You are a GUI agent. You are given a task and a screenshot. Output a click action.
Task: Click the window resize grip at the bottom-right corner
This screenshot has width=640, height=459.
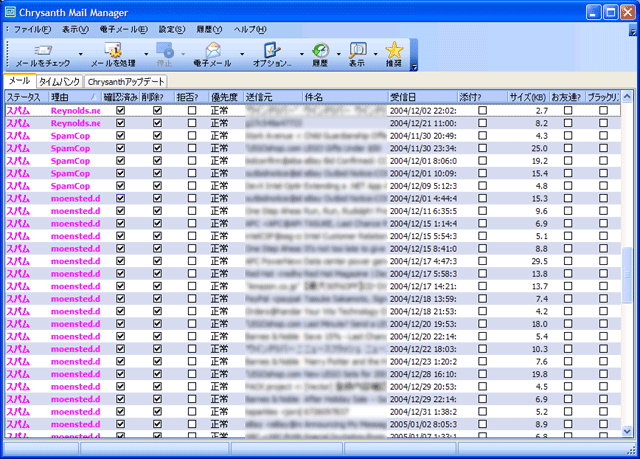tap(633, 450)
